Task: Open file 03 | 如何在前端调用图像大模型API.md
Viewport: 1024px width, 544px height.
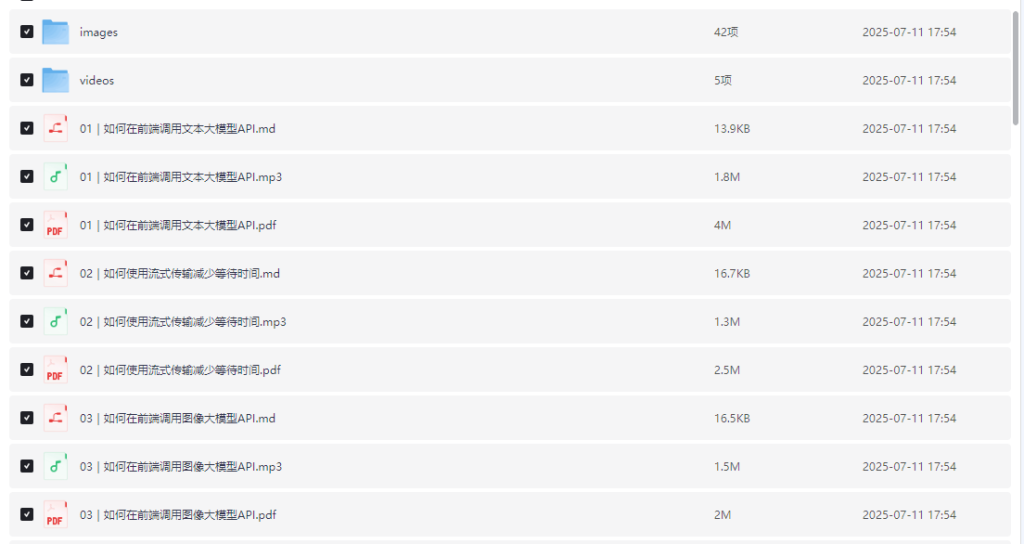Action: [178, 418]
